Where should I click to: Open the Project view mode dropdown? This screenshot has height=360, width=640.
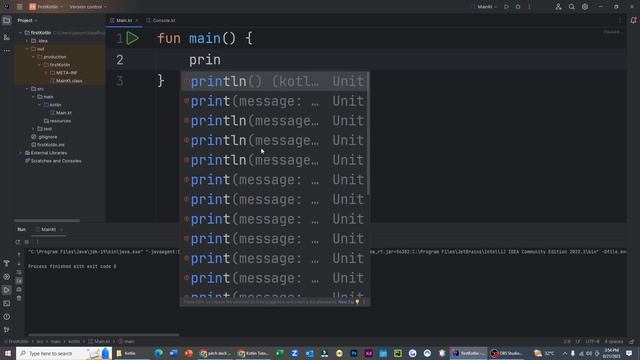coord(27,20)
